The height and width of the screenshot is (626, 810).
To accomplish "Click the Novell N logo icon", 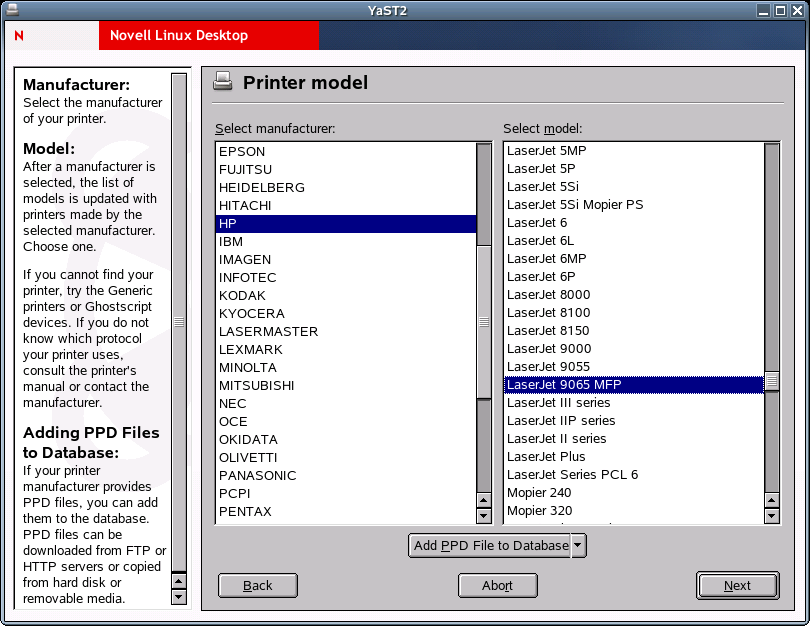I will click(19, 36).
